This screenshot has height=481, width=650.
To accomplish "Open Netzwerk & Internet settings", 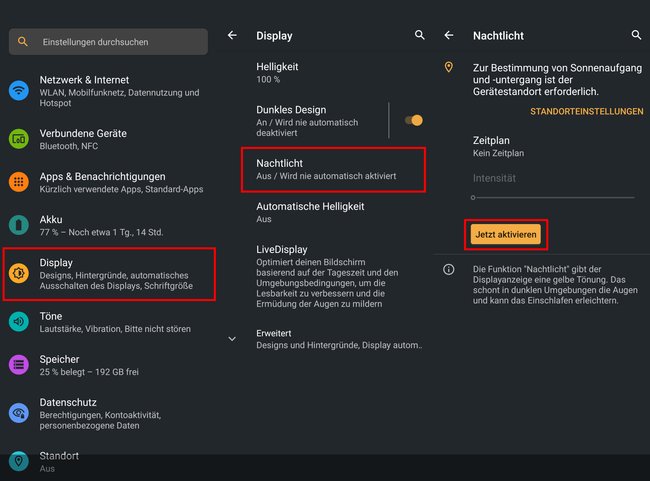I will pyautogui.click(x=109, y=91).
